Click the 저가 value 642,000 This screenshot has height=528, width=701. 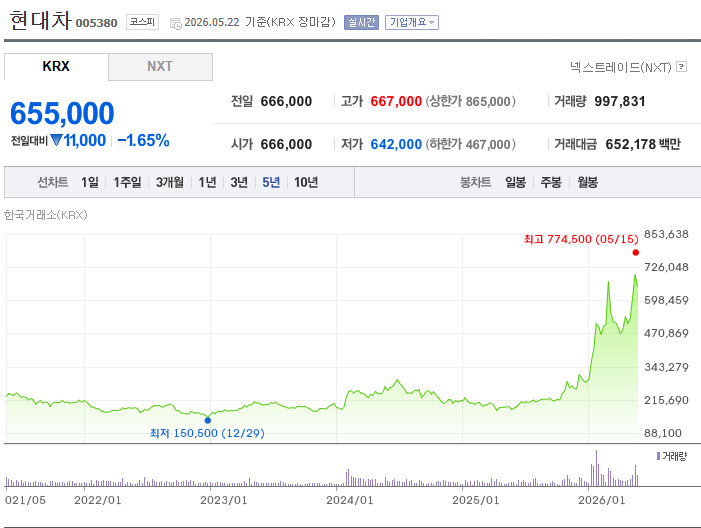396,144
